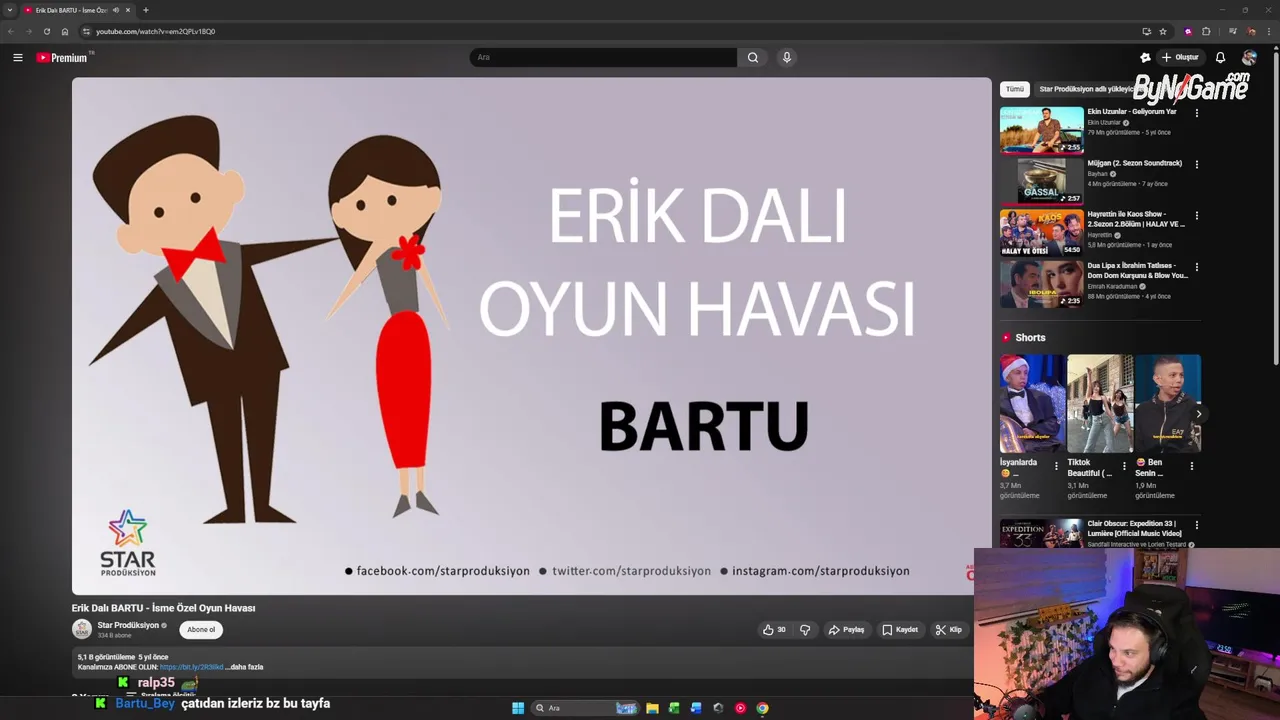The height and width of the screenshot is (720, 1280).
Task: Open options menu for Hayrettin Kaos Show
Action: [x=1197, y=215]
